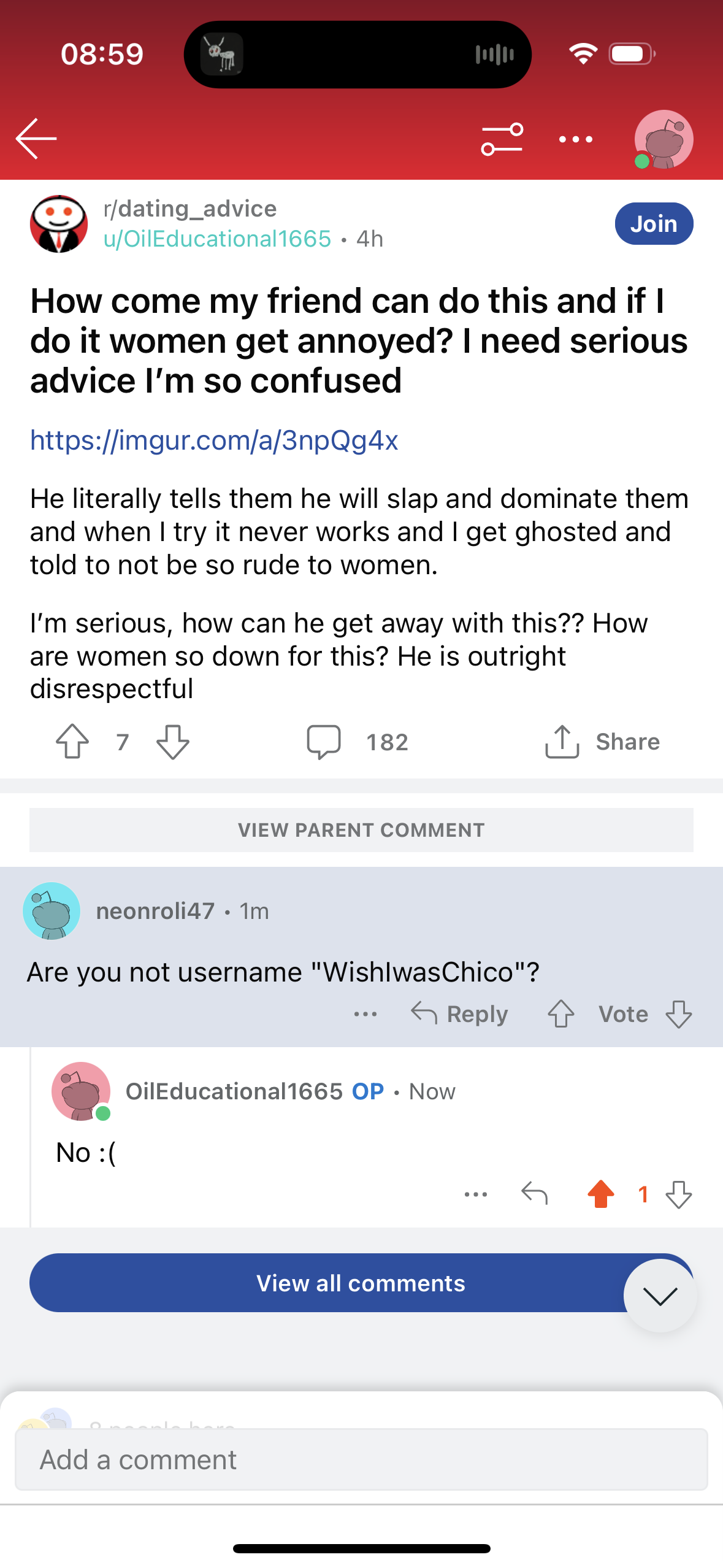Open three-dot menu on neonroli47's comment
The height and width of the screenshot is (1568, 723).
(365, 1014)
